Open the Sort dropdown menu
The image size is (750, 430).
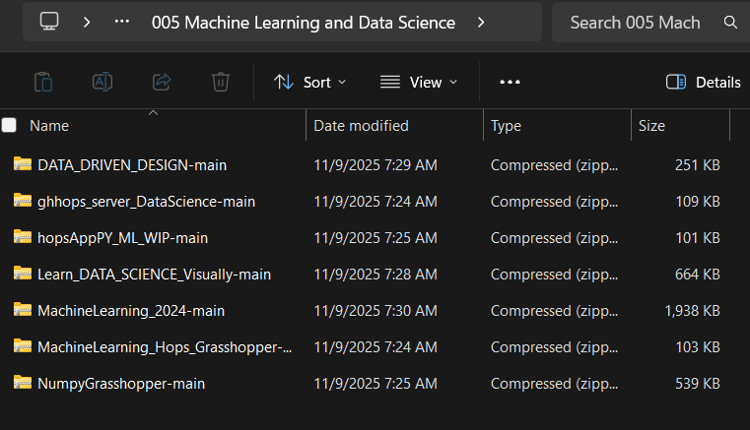(x=310, y=82)
